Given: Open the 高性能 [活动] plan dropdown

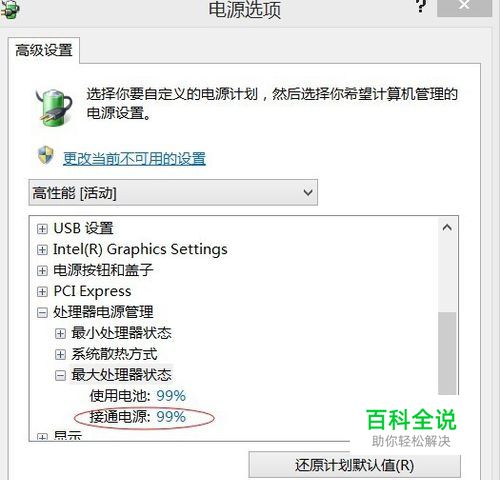Looking at the screenshot, I should [173, 192].
